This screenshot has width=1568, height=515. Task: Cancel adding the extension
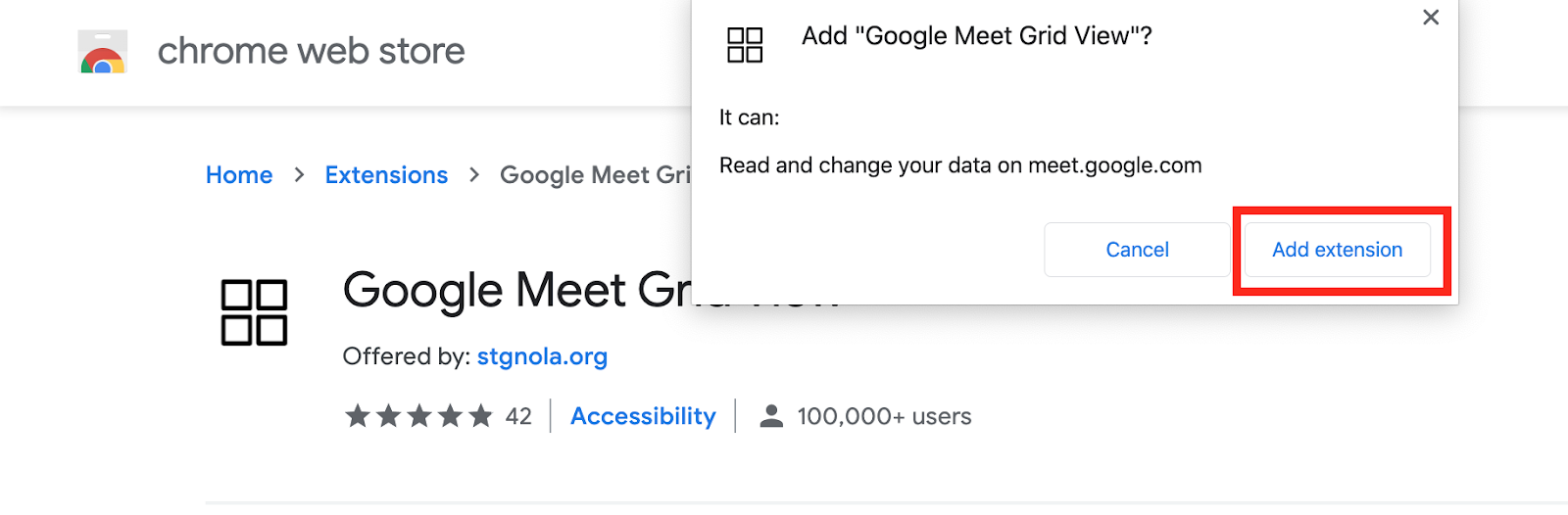point(1137,250)
